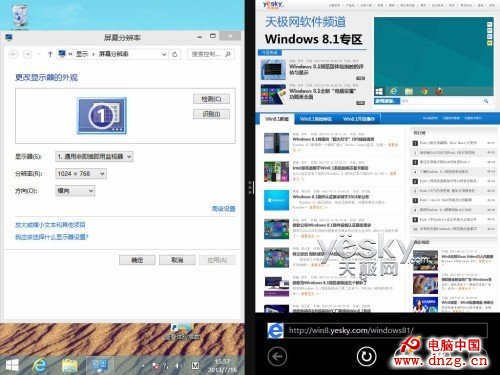Click the forward arrow in Screen Resolution window
Image resolution: width=500 pixels, height=375 pixels.
pyautogui.click(x=28, y=54)
